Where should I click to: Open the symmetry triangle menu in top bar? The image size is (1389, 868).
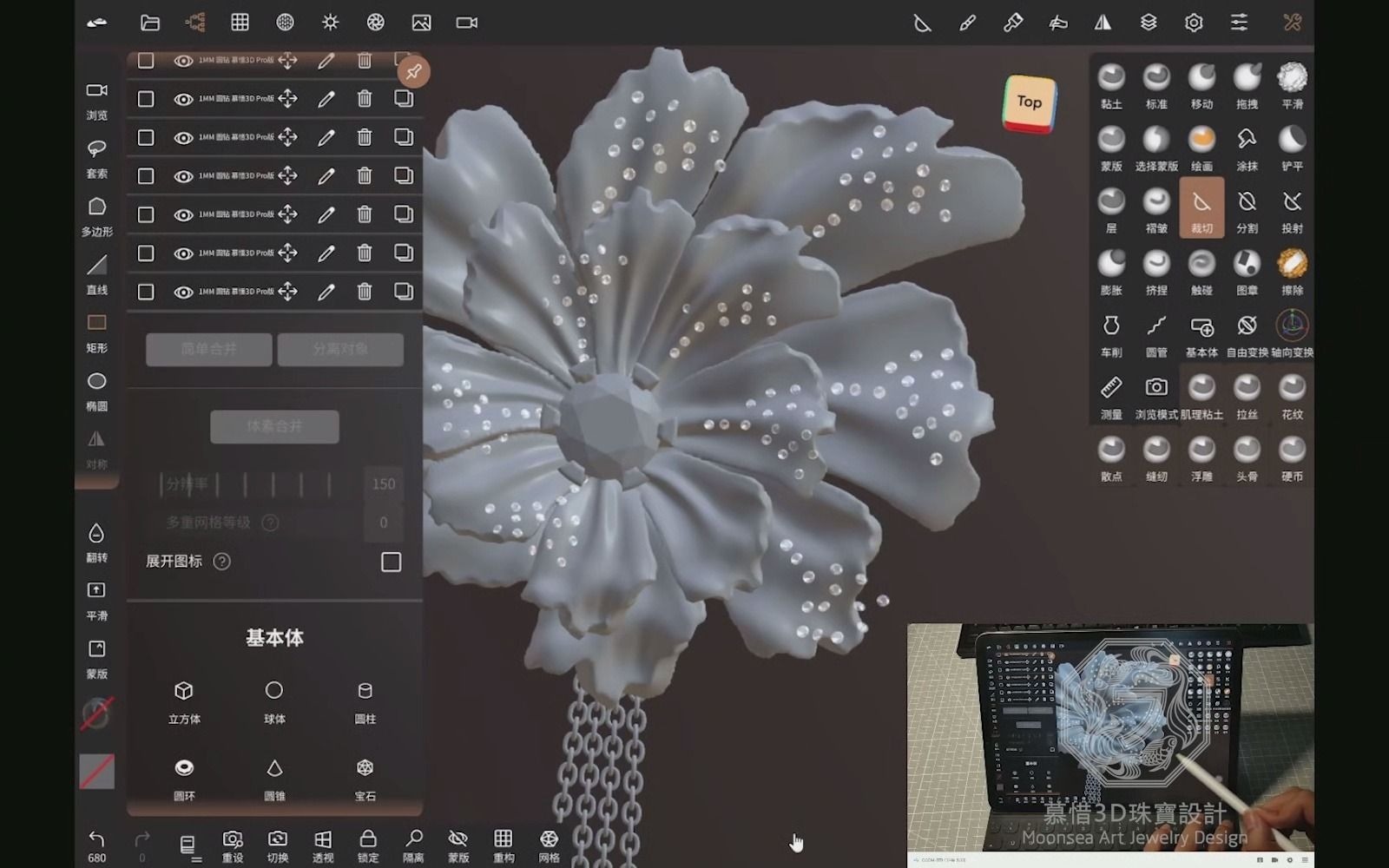click(x=1103, y=23)
